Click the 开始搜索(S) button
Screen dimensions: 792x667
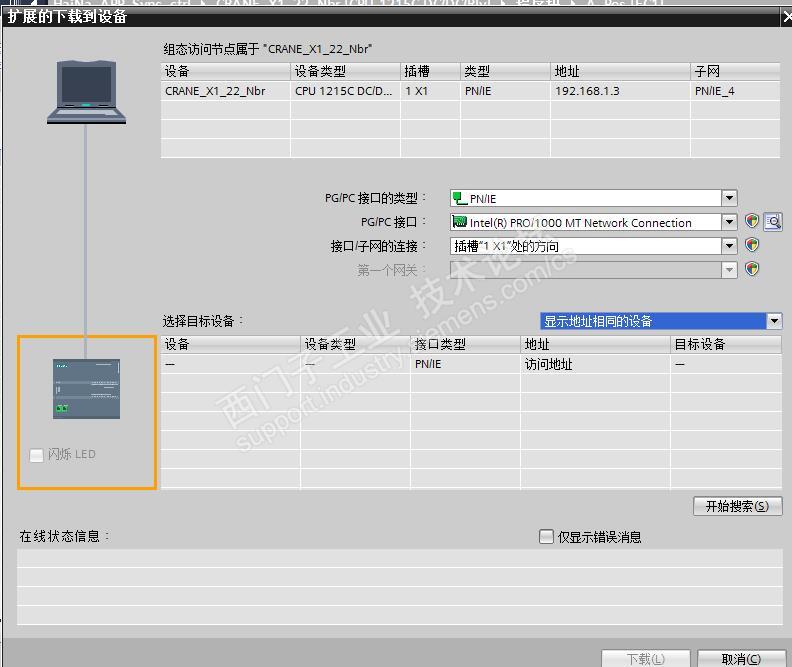coord(737,506)
